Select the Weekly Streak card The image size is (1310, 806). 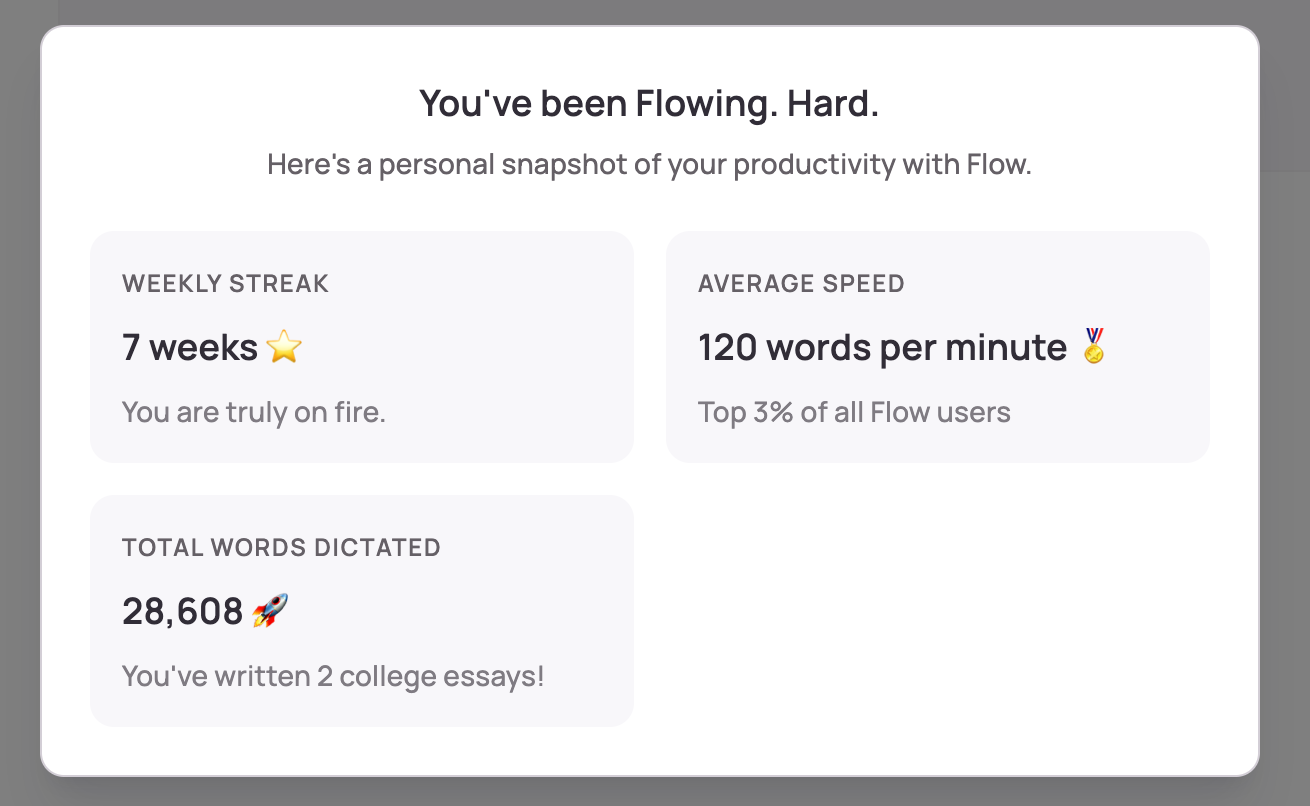point(362,347)
